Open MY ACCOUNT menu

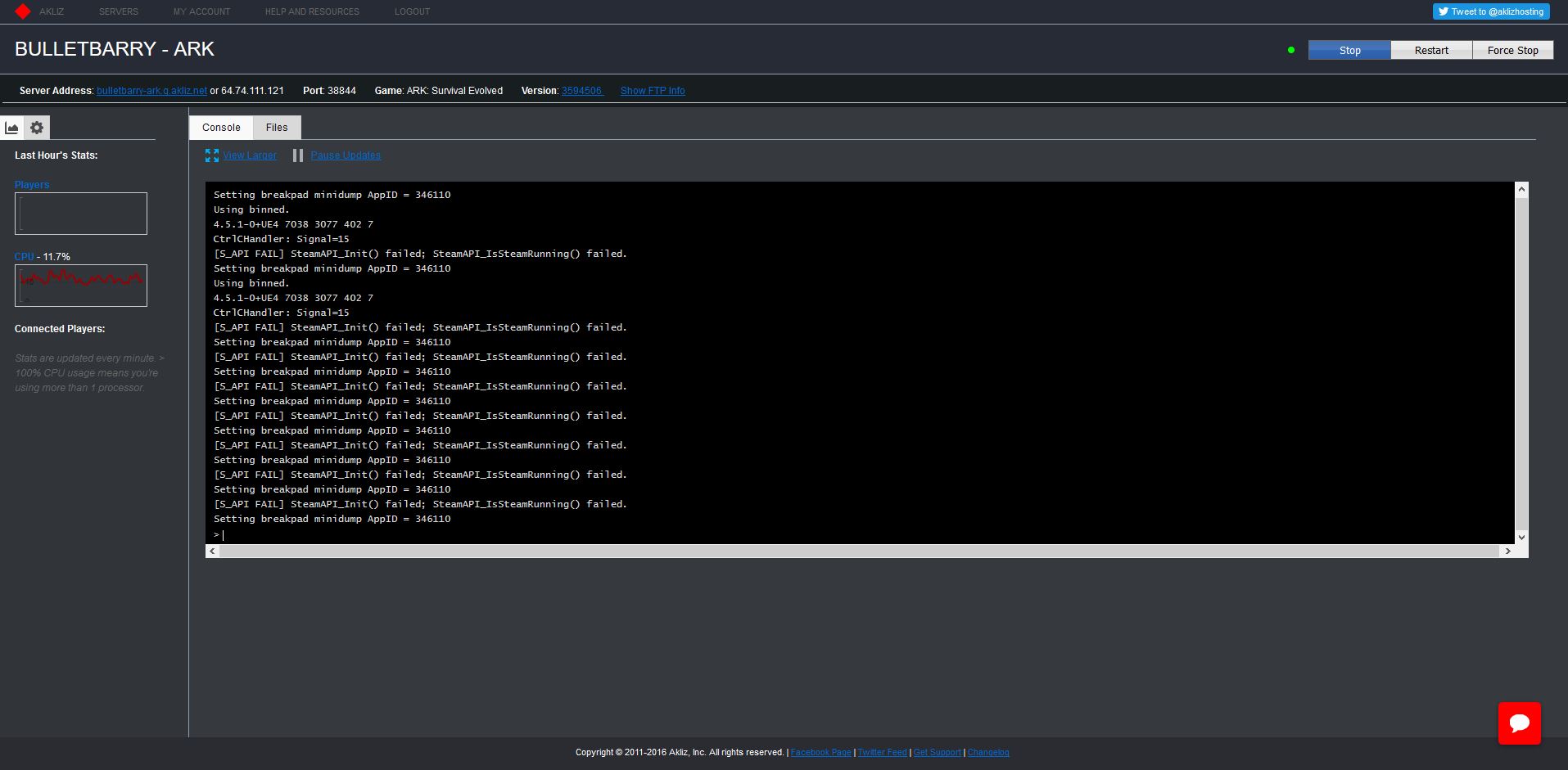tap(201, 11)
